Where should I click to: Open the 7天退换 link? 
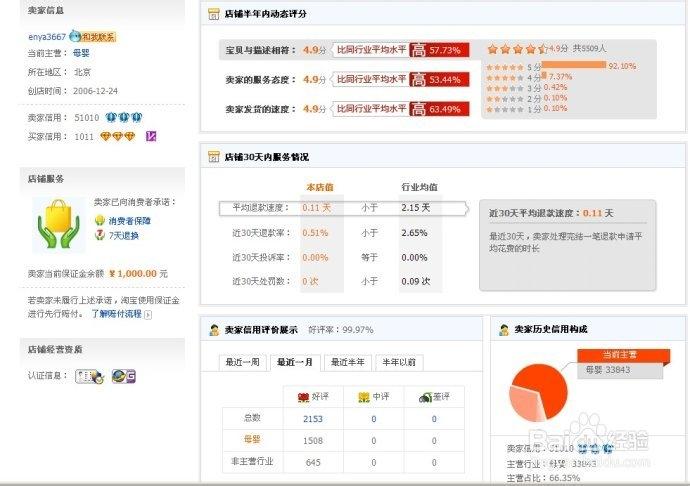click(124, 236)
